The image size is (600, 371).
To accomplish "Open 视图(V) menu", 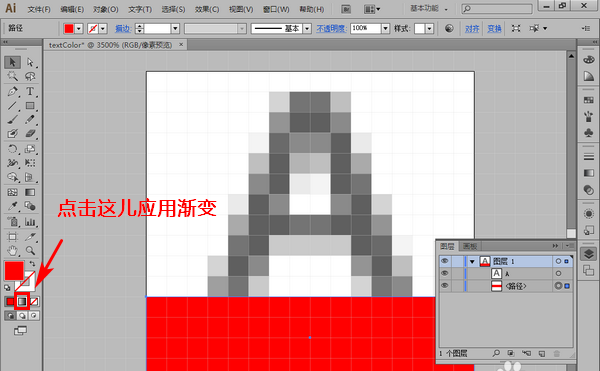I will 241,9.
